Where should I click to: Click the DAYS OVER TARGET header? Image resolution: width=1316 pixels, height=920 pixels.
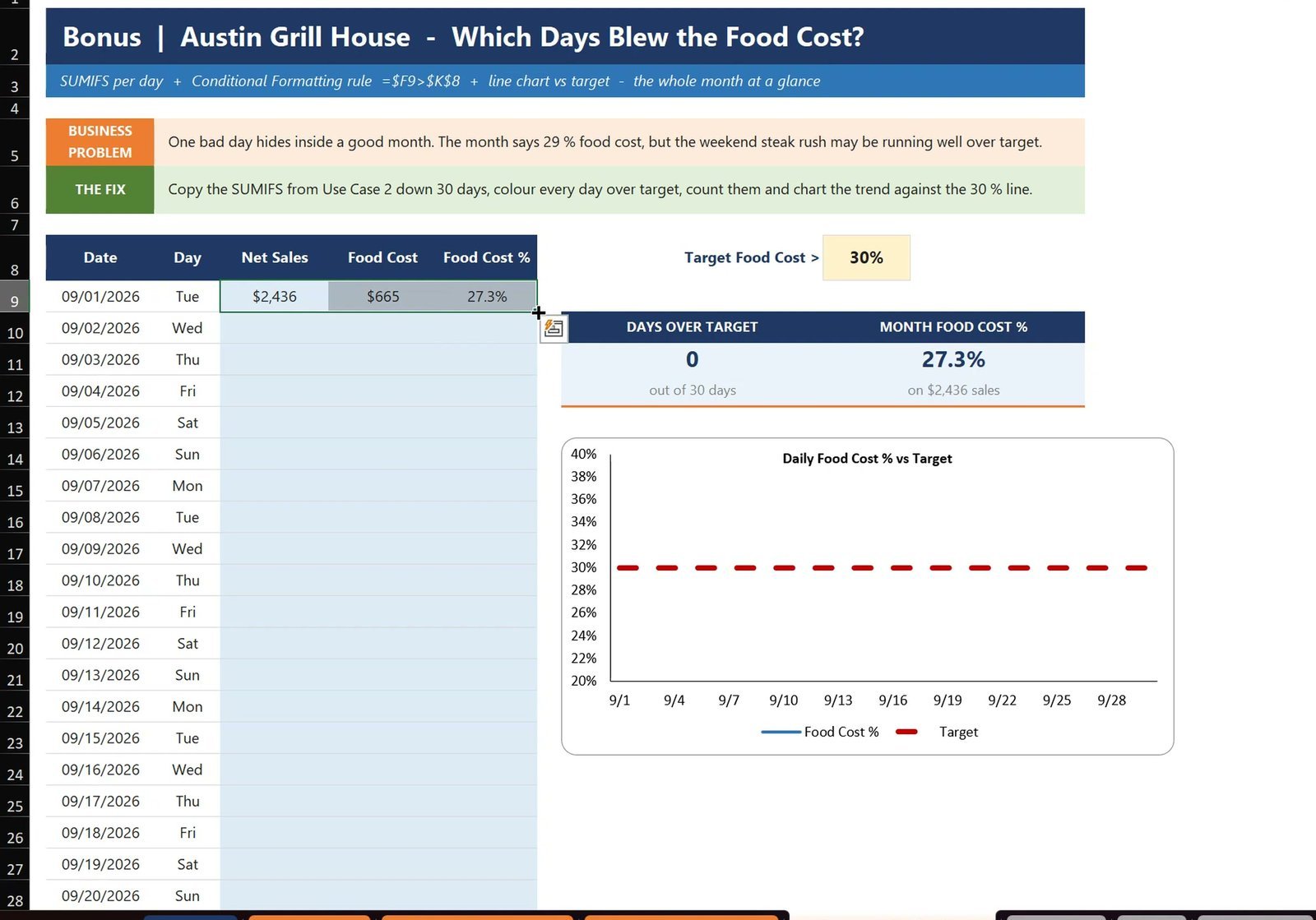click(692, 326)
